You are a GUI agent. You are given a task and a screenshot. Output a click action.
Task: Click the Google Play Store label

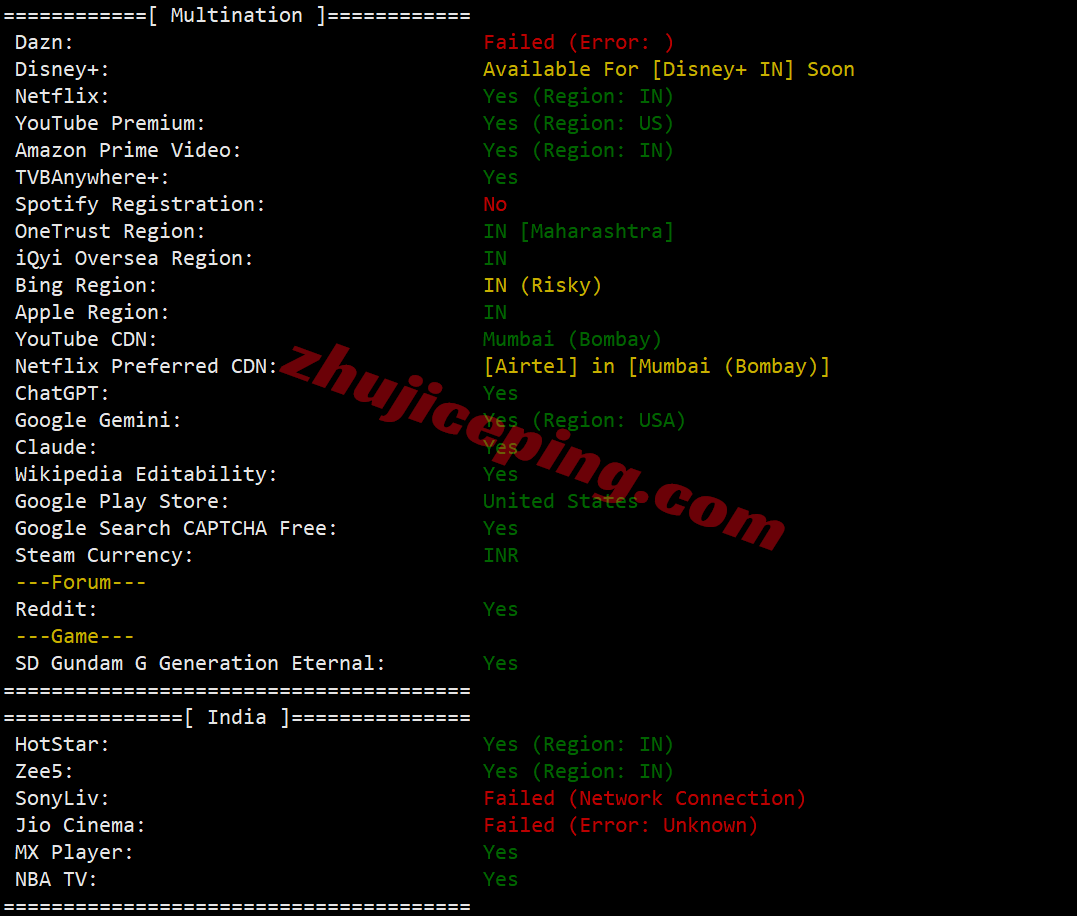coord(122,502)
